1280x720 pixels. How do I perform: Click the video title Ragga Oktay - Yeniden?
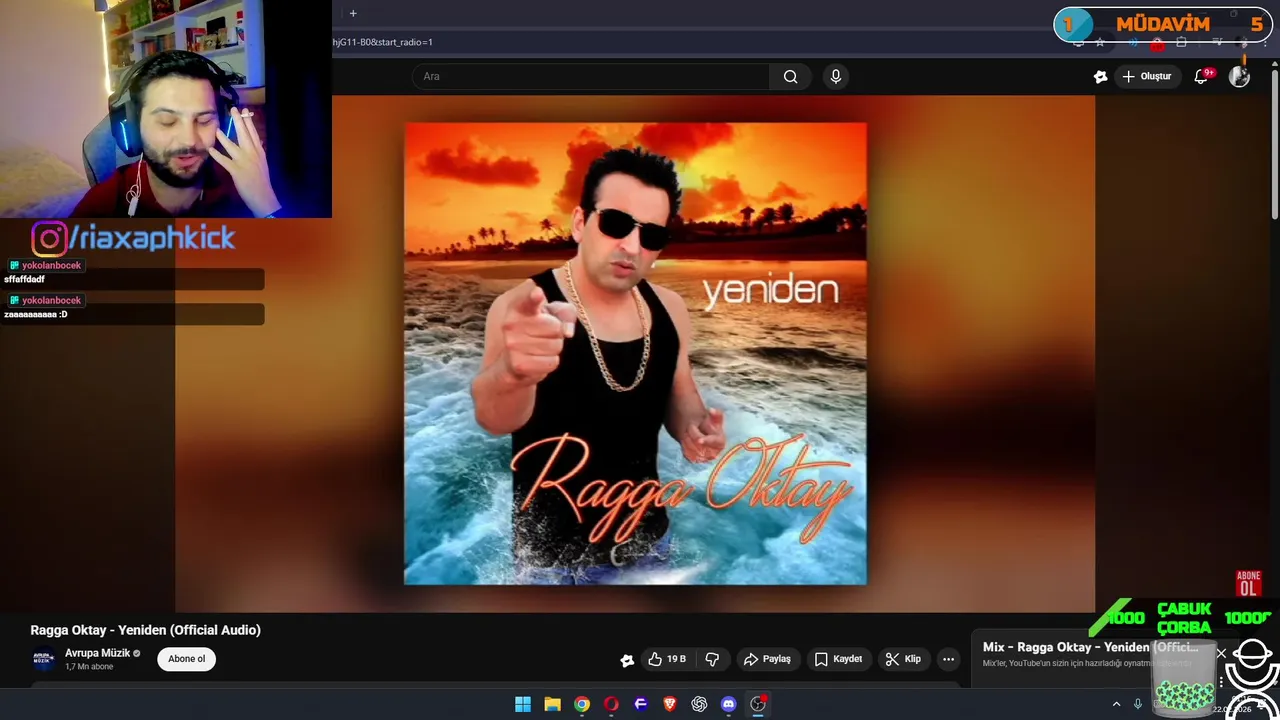(145, 630)
